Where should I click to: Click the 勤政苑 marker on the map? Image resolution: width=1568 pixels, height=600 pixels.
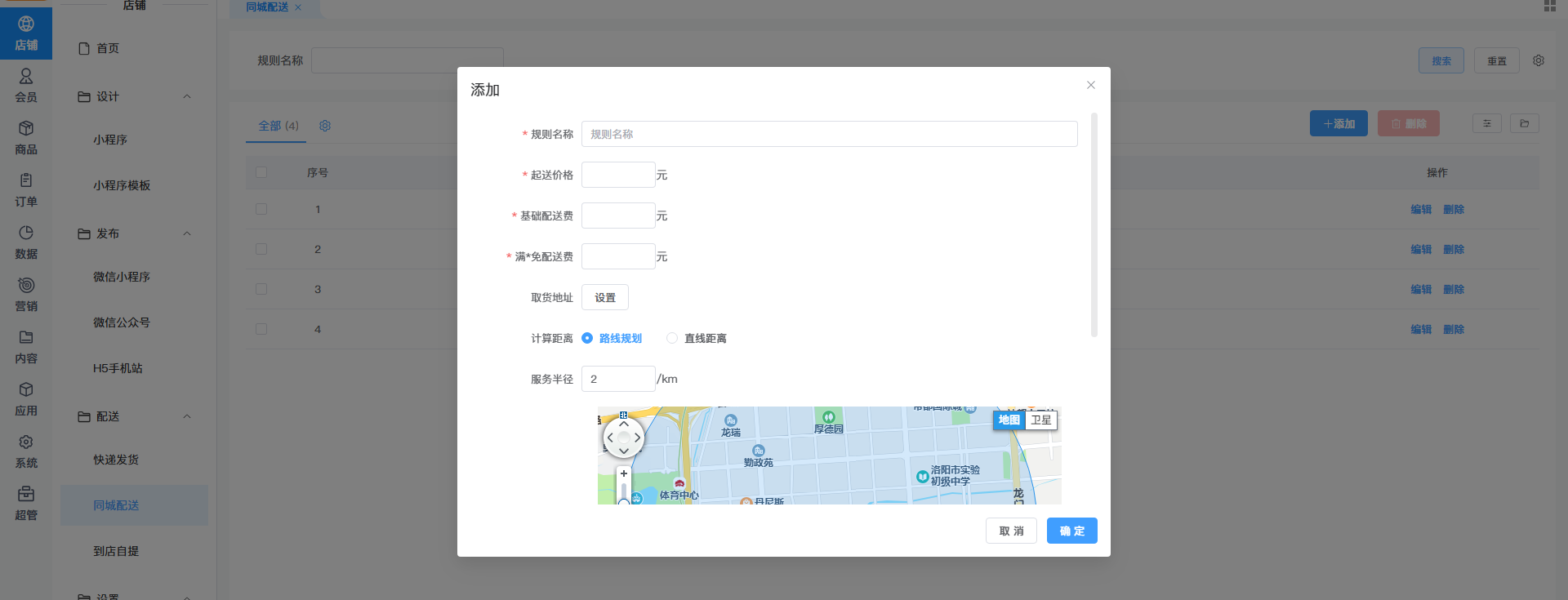tap(759, 451)
